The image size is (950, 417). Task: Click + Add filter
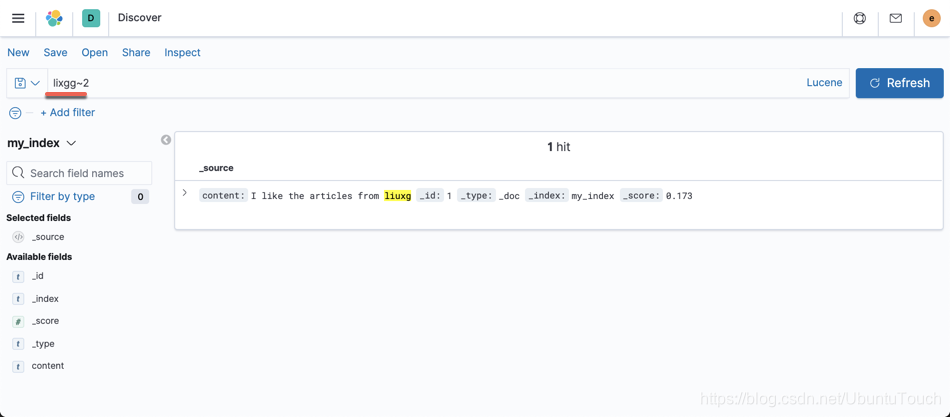tap(68, 113)
